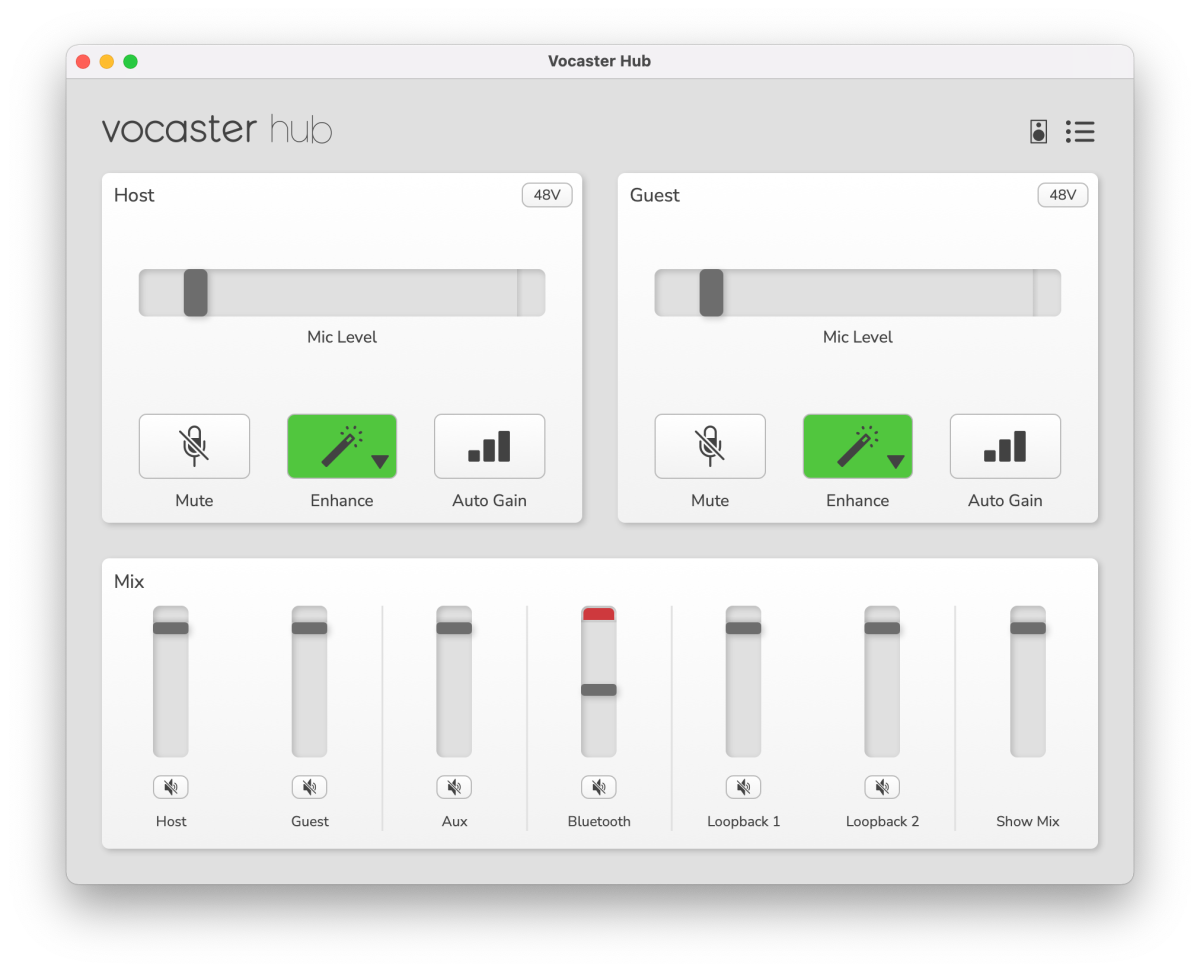Open the speaker monitor settings icon
This screenshot has height=972, width=1200.
(x=1038, y=131)
